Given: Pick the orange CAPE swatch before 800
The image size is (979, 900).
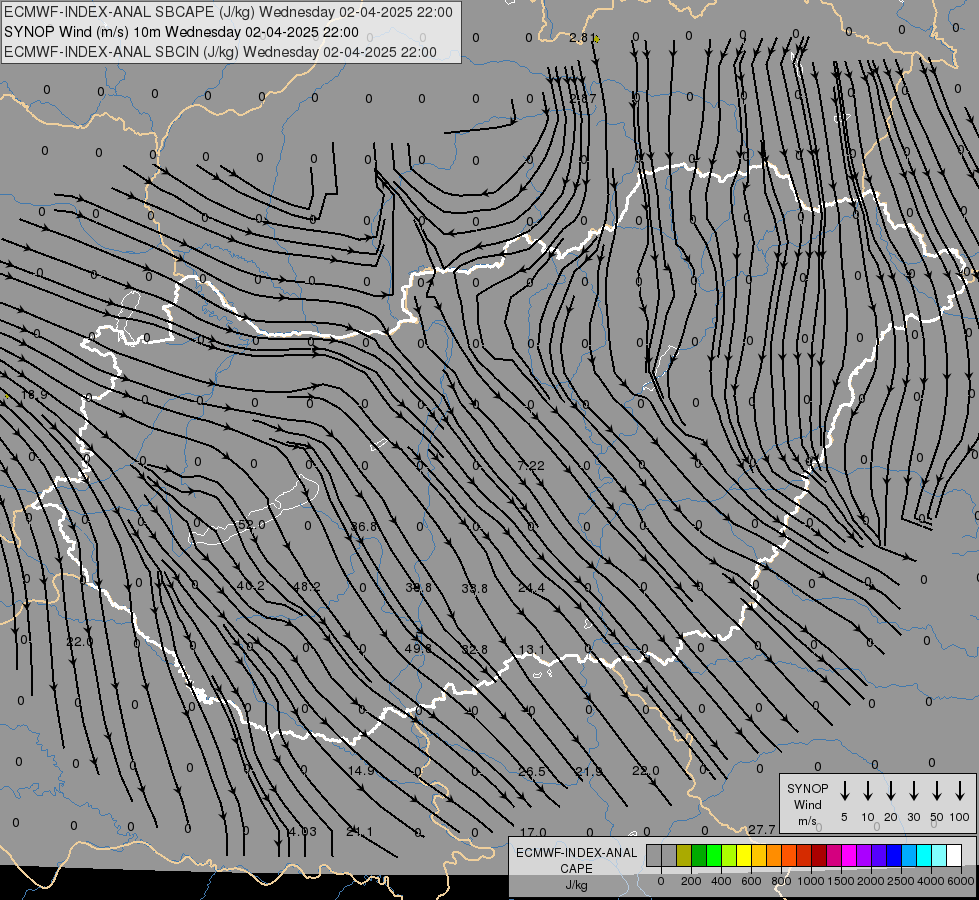Looking at the screenshot, I should pos(774,855).
